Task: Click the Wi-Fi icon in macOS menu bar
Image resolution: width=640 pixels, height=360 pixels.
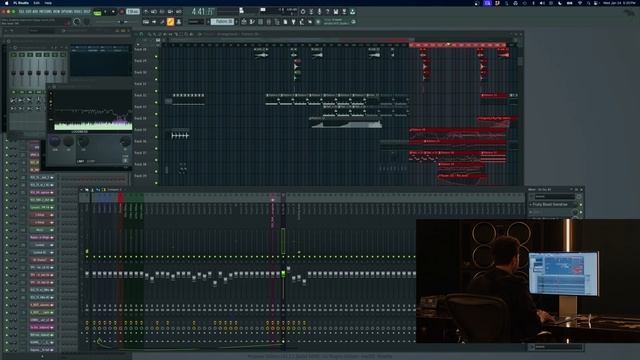Action: pyautogui.click(x=580, y=3)
